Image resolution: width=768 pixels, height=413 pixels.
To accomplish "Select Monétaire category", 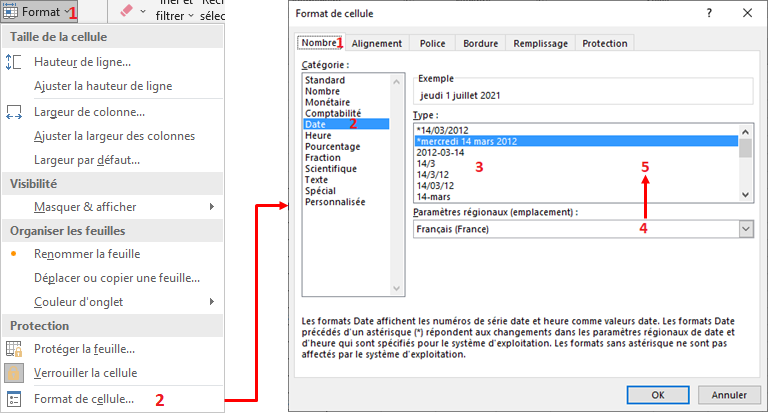I will click(x=346, y=102).
